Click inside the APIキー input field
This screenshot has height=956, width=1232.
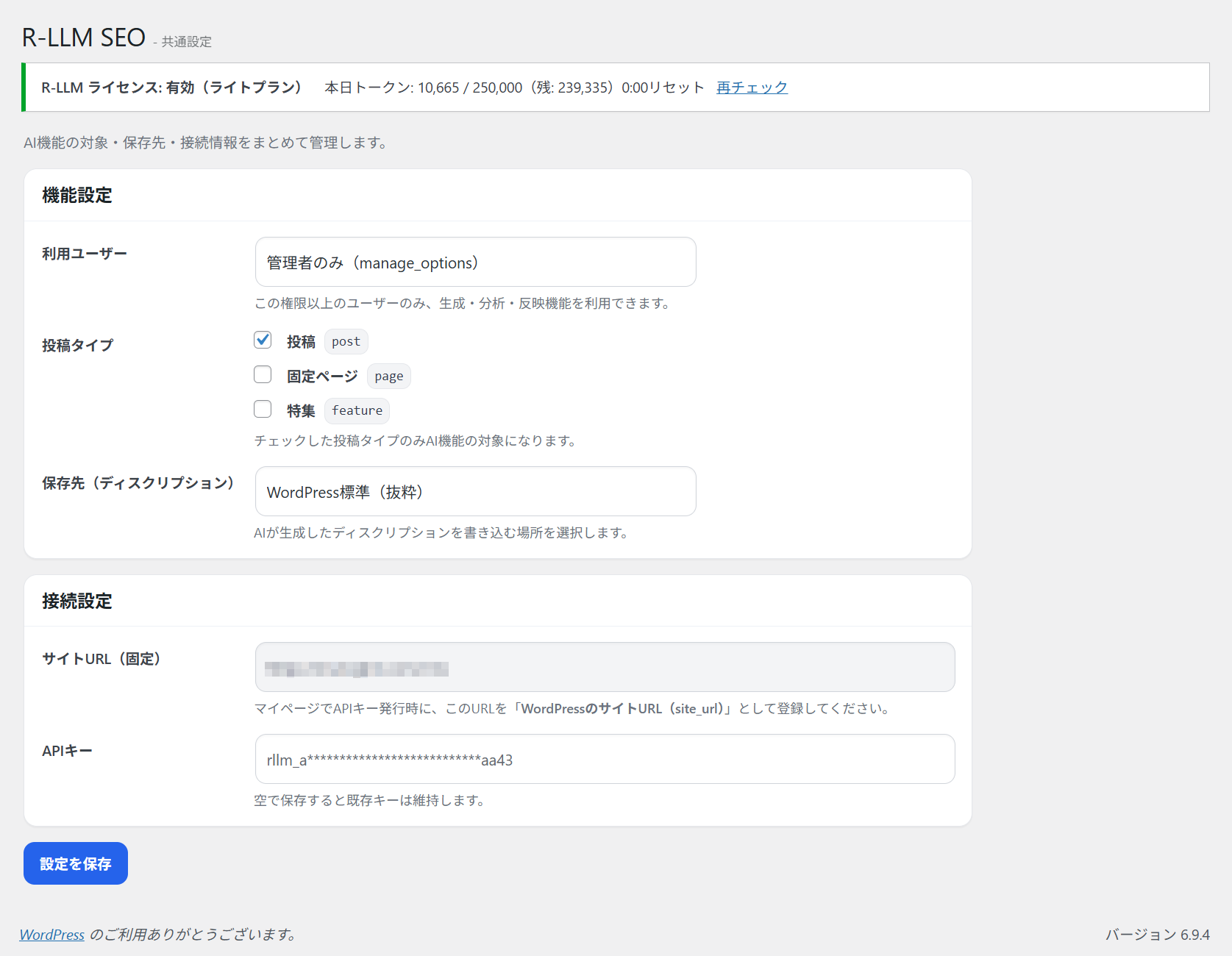[x=605, y=759]
